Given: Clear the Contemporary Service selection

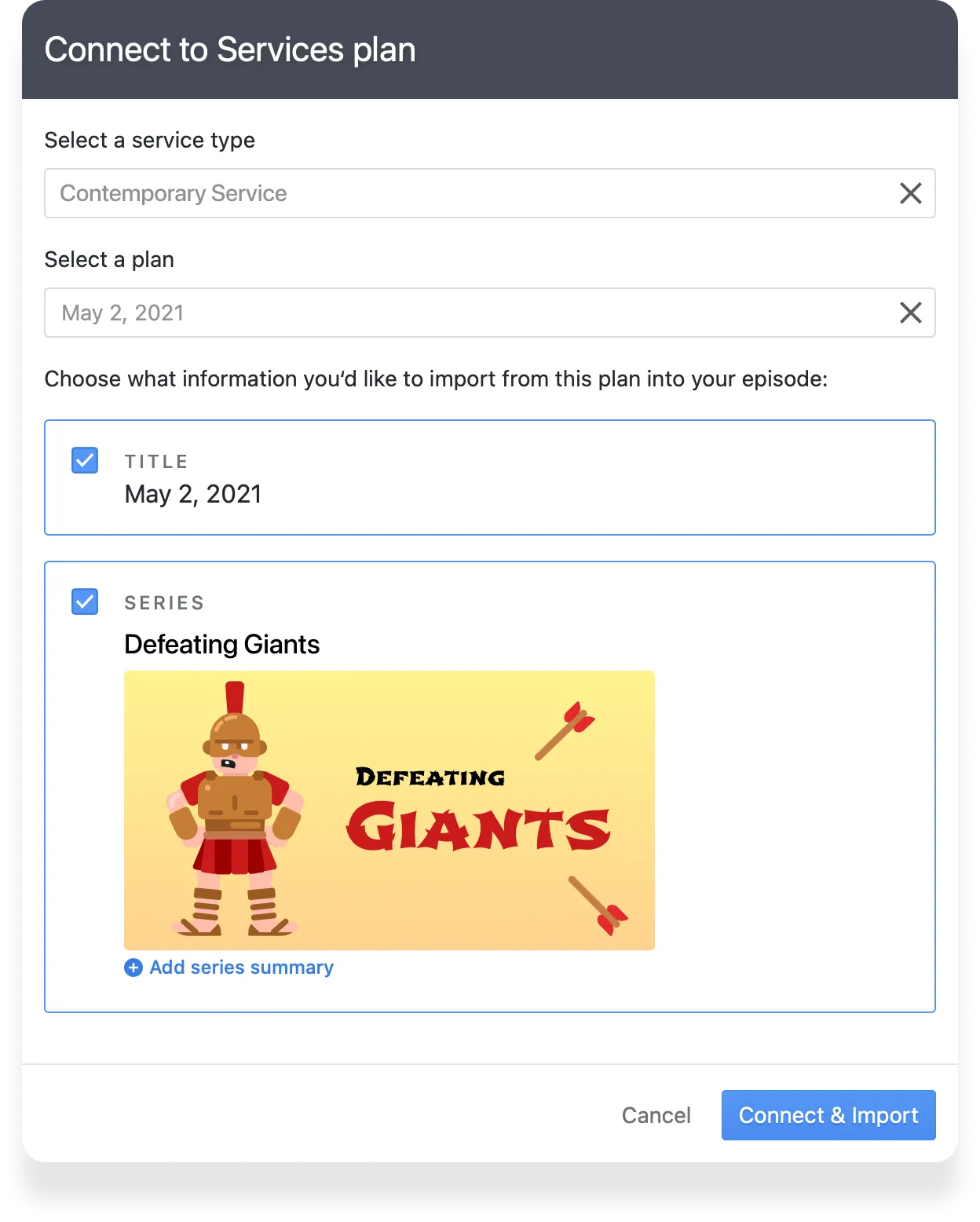Looking at the screenshot, I should coord(910,192).
